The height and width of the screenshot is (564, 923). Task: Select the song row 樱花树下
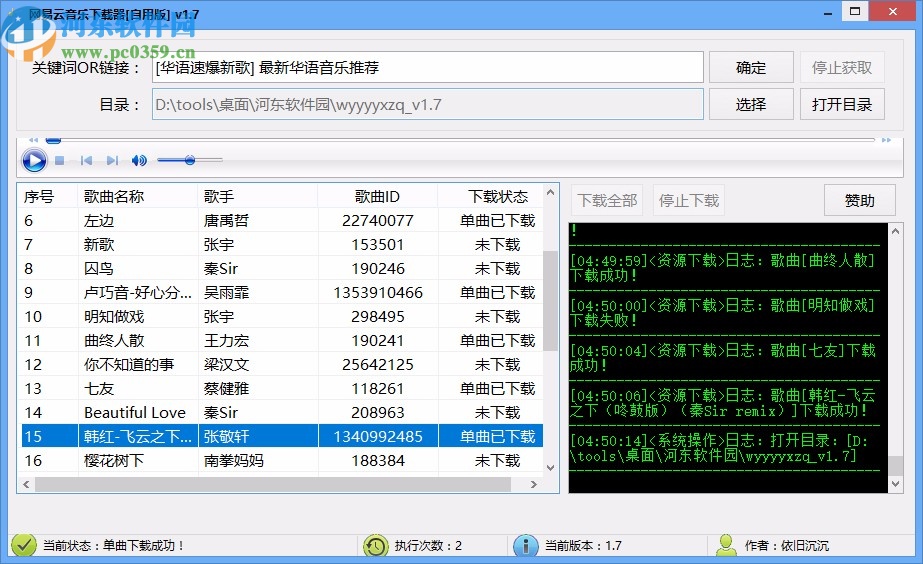coord(282,460)
